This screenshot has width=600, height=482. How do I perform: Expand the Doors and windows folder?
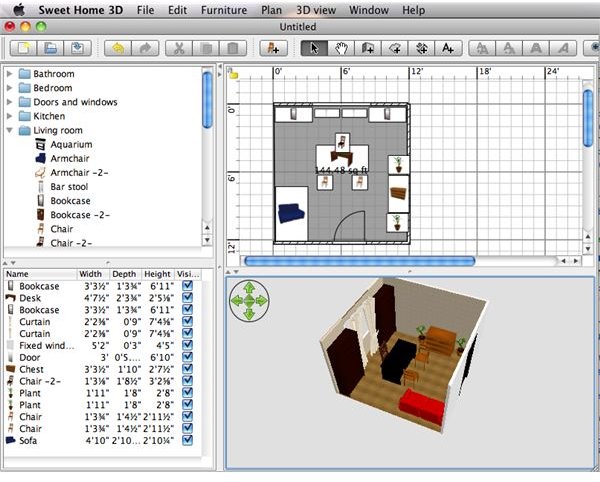tap(10, 102)
